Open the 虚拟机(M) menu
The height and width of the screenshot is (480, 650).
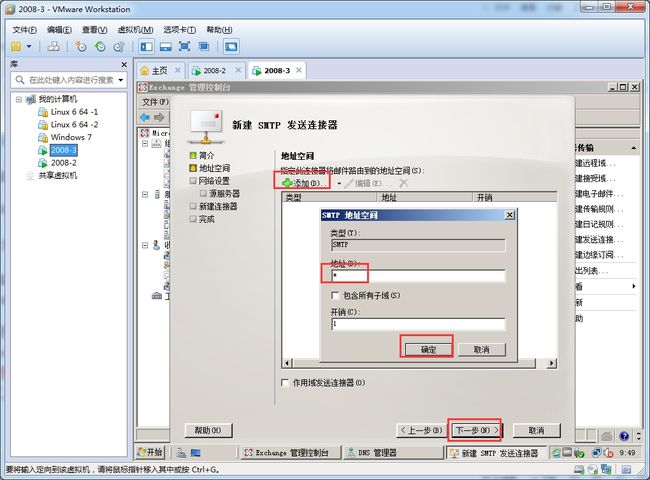136,30
